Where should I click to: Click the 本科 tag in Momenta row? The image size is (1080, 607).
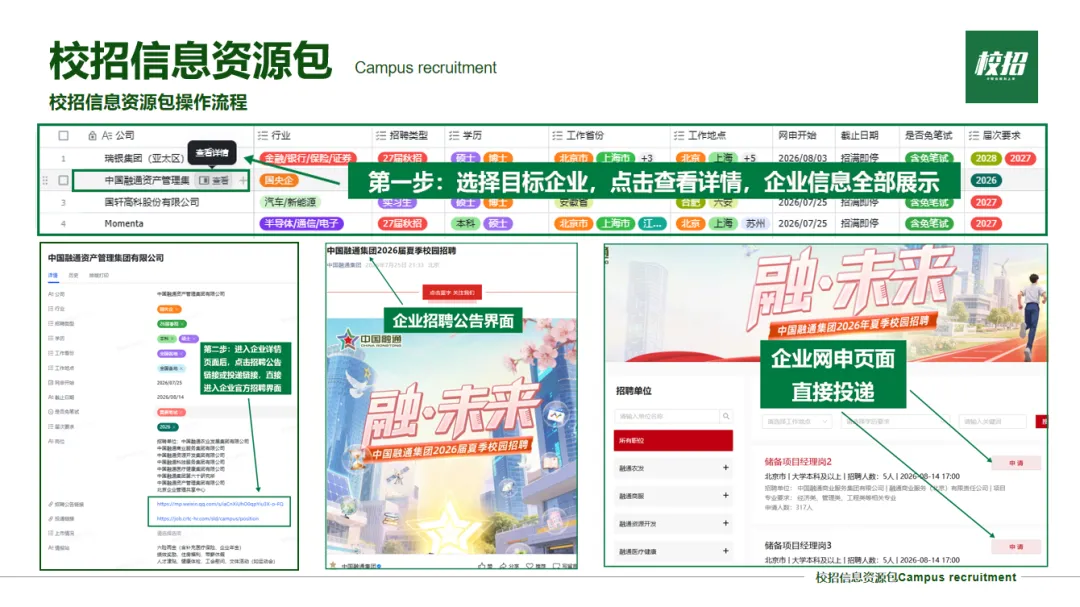pyautogui.click(x=466, y=224)
